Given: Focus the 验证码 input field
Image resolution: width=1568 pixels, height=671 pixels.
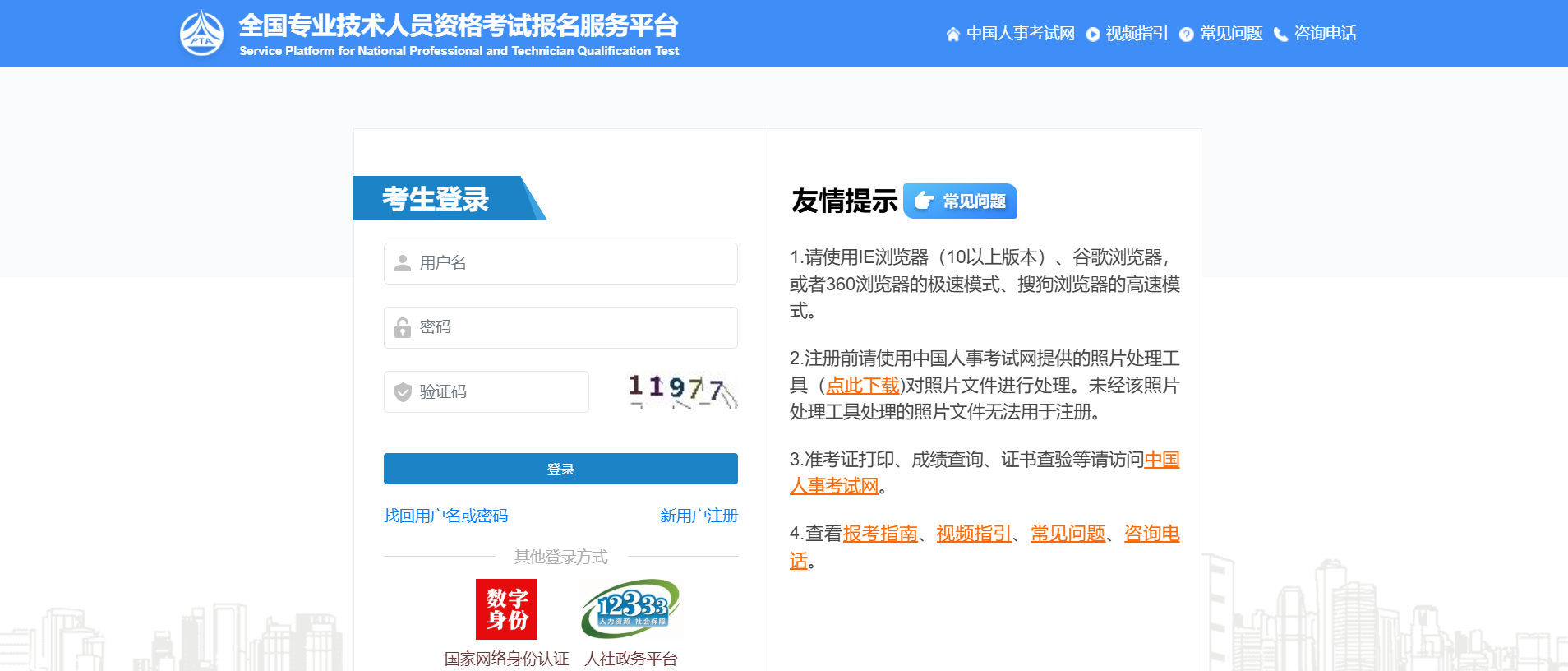Looking at the screenshot, I should [x=501, y=391].
